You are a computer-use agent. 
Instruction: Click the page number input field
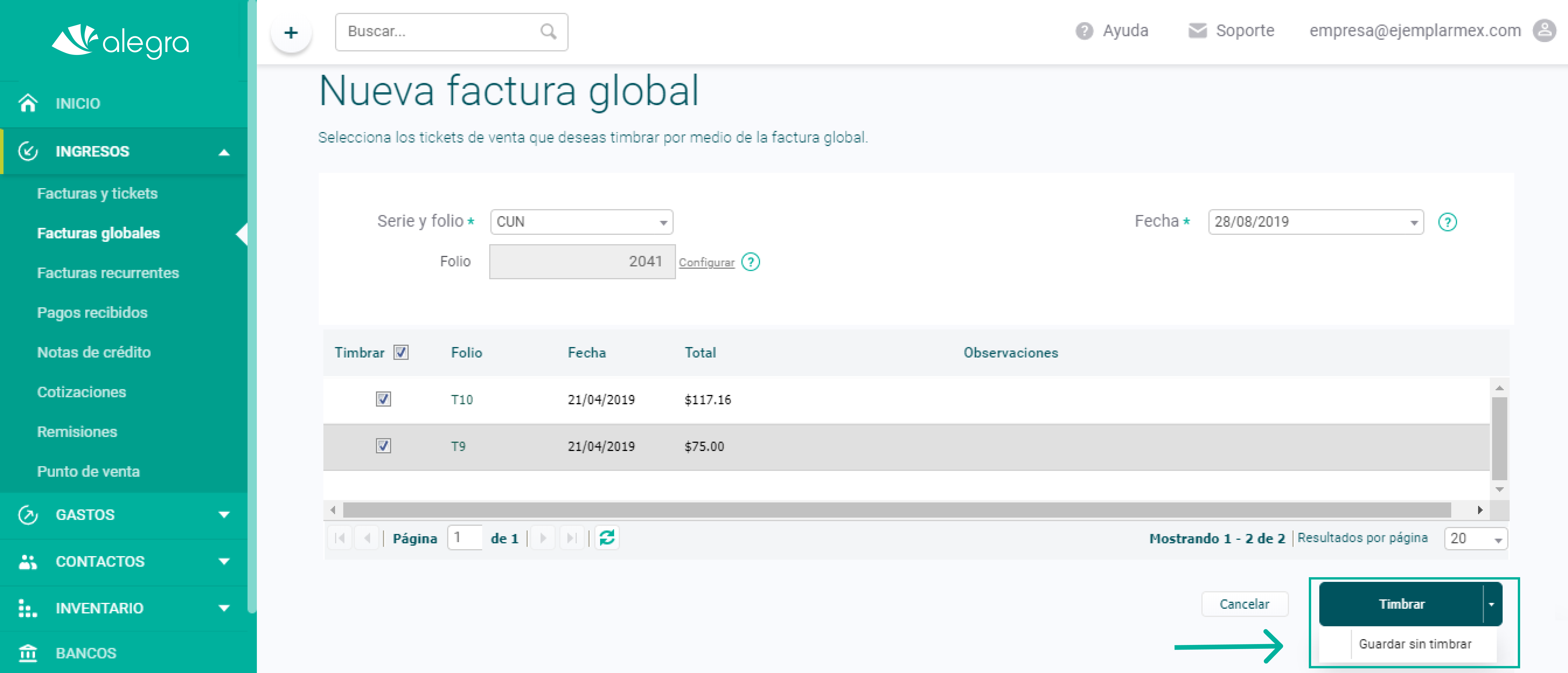464,538
